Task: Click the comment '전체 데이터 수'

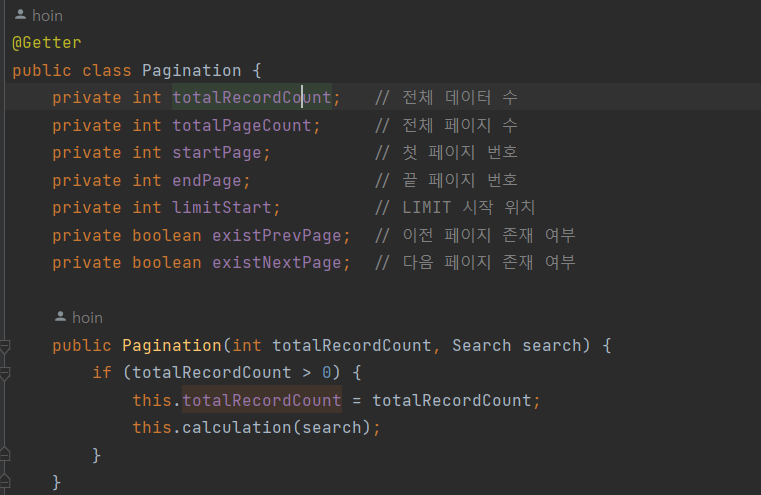Action: pyautogui.click(x=446, y=98)
